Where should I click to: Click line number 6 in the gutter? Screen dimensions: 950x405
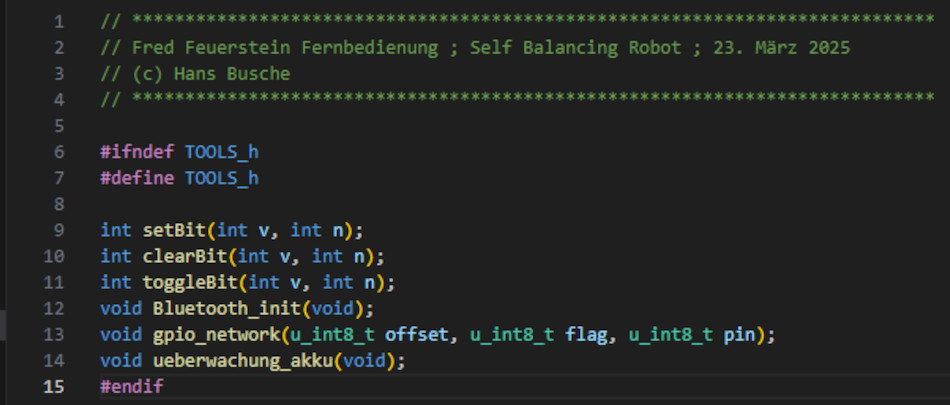[x=58, y=152]
